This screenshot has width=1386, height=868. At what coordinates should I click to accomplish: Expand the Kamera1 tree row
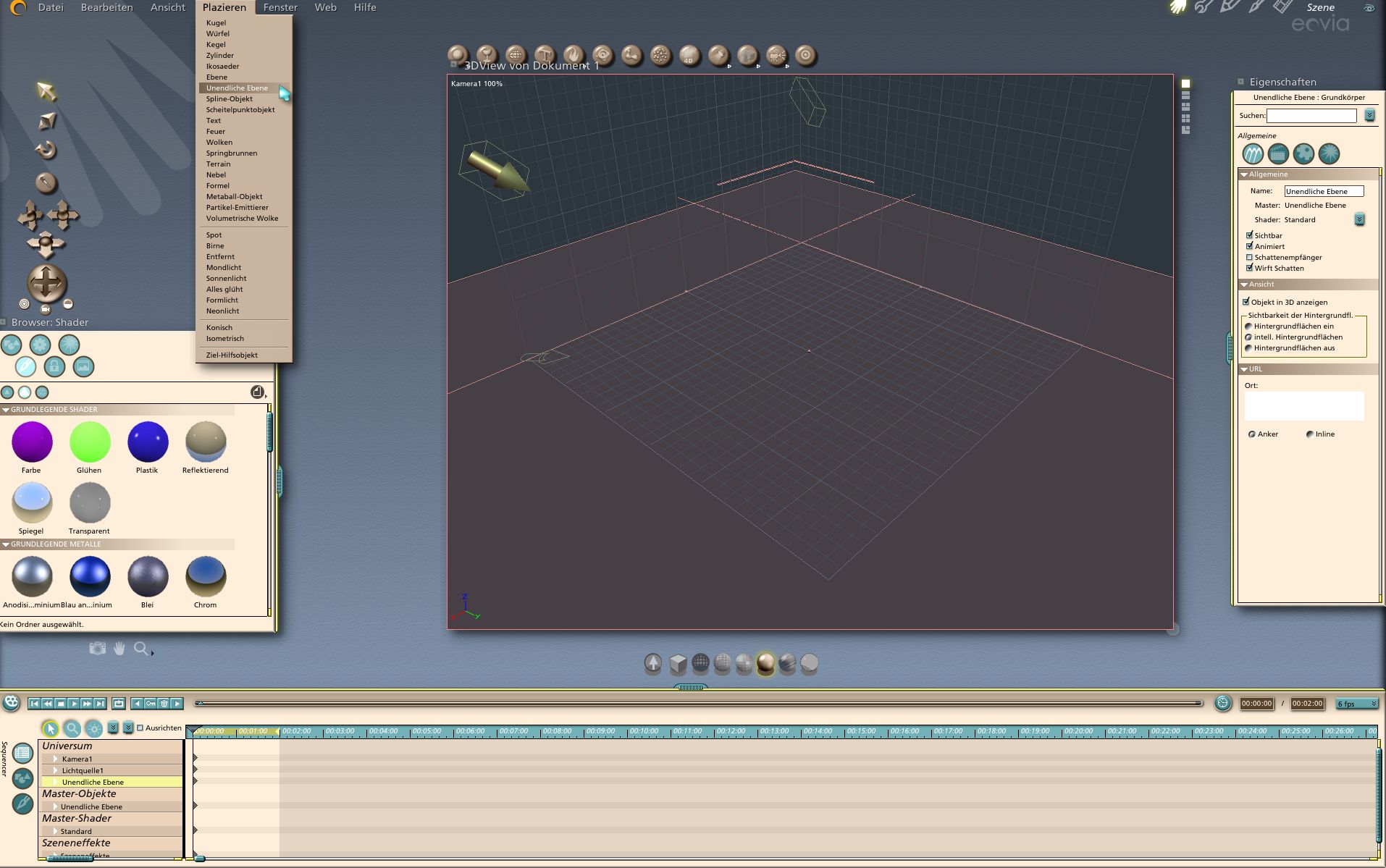pyautogui.click(x=55, y=759)
